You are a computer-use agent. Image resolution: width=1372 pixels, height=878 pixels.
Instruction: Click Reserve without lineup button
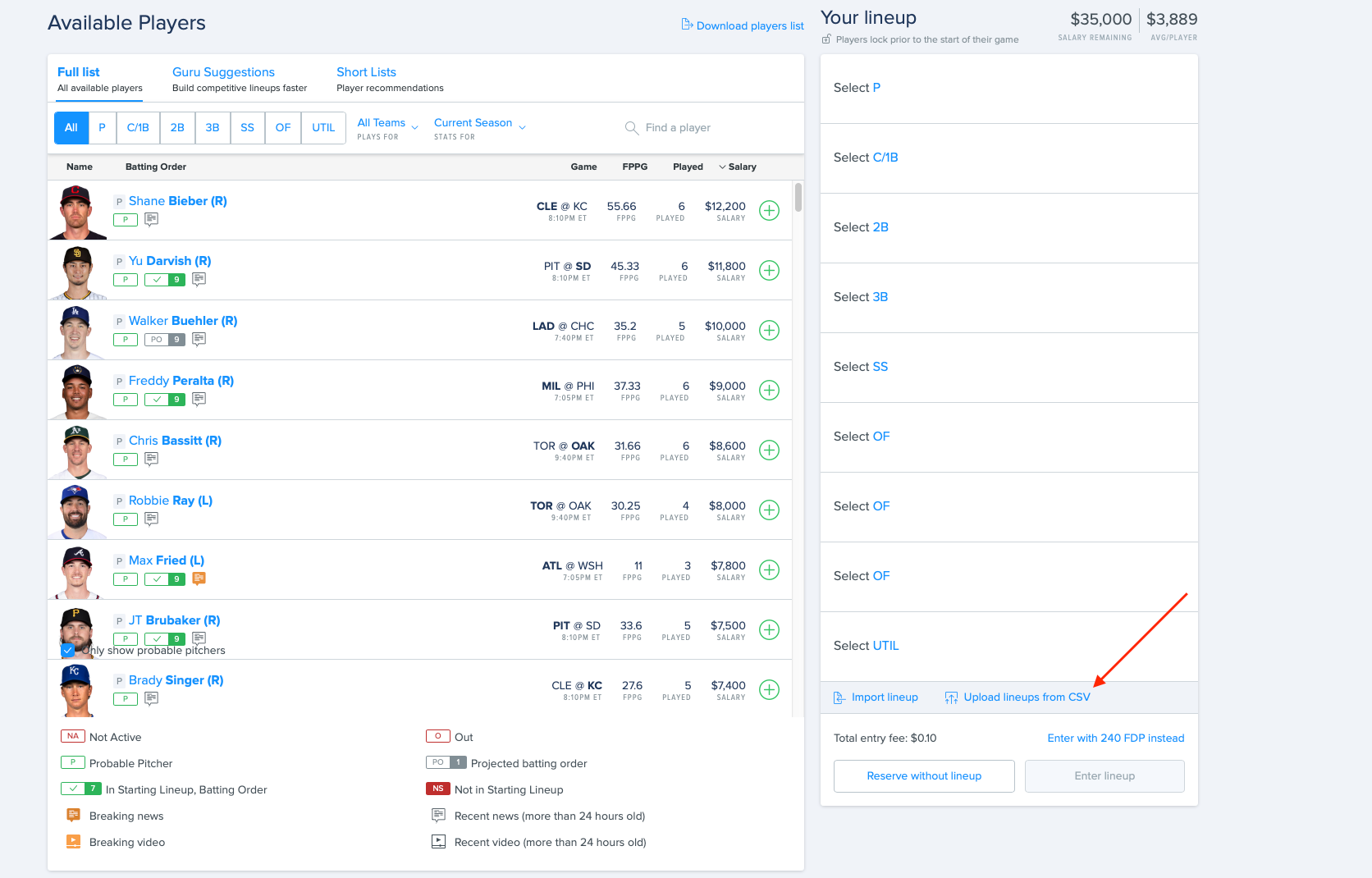pyautogui.click(x=924, y=776)
